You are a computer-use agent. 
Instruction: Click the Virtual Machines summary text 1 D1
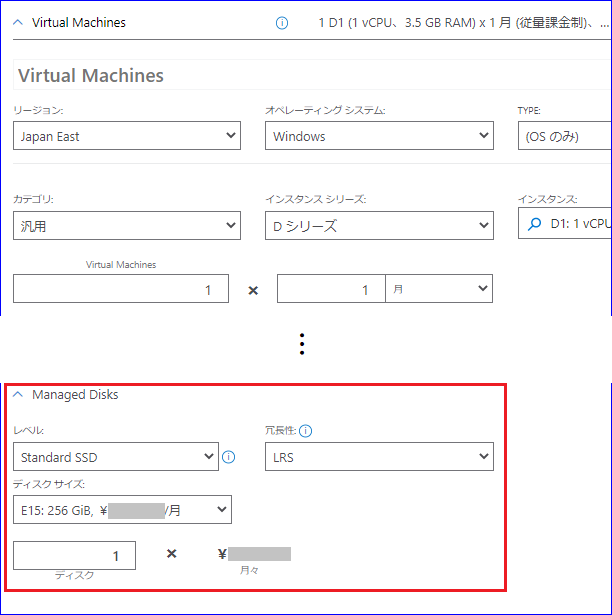pyautogui.click(x=464, y=23)
